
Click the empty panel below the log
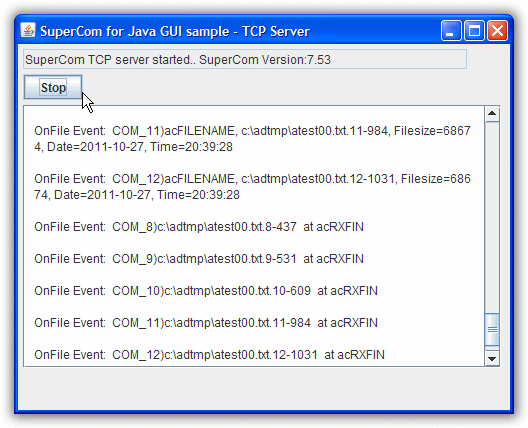(x=264, y=388)
